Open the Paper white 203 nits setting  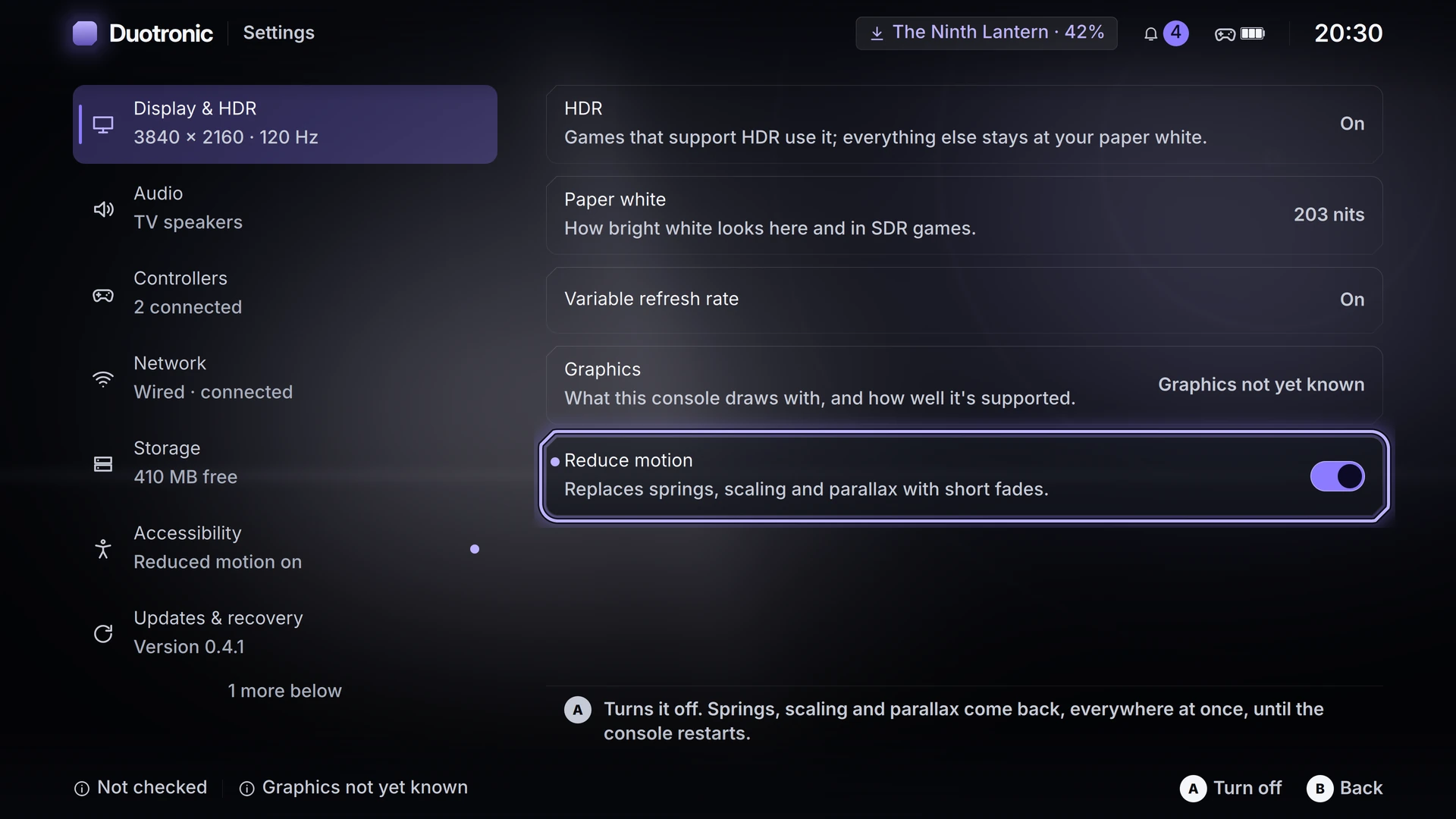(964, 215)
